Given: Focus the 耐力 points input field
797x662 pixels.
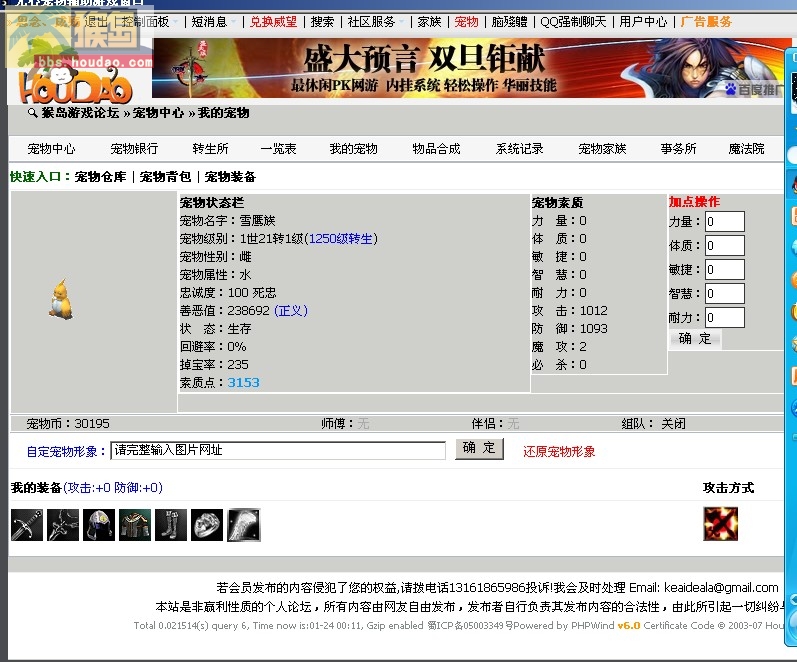Looking at the screenshot, I should pos(725,317).
